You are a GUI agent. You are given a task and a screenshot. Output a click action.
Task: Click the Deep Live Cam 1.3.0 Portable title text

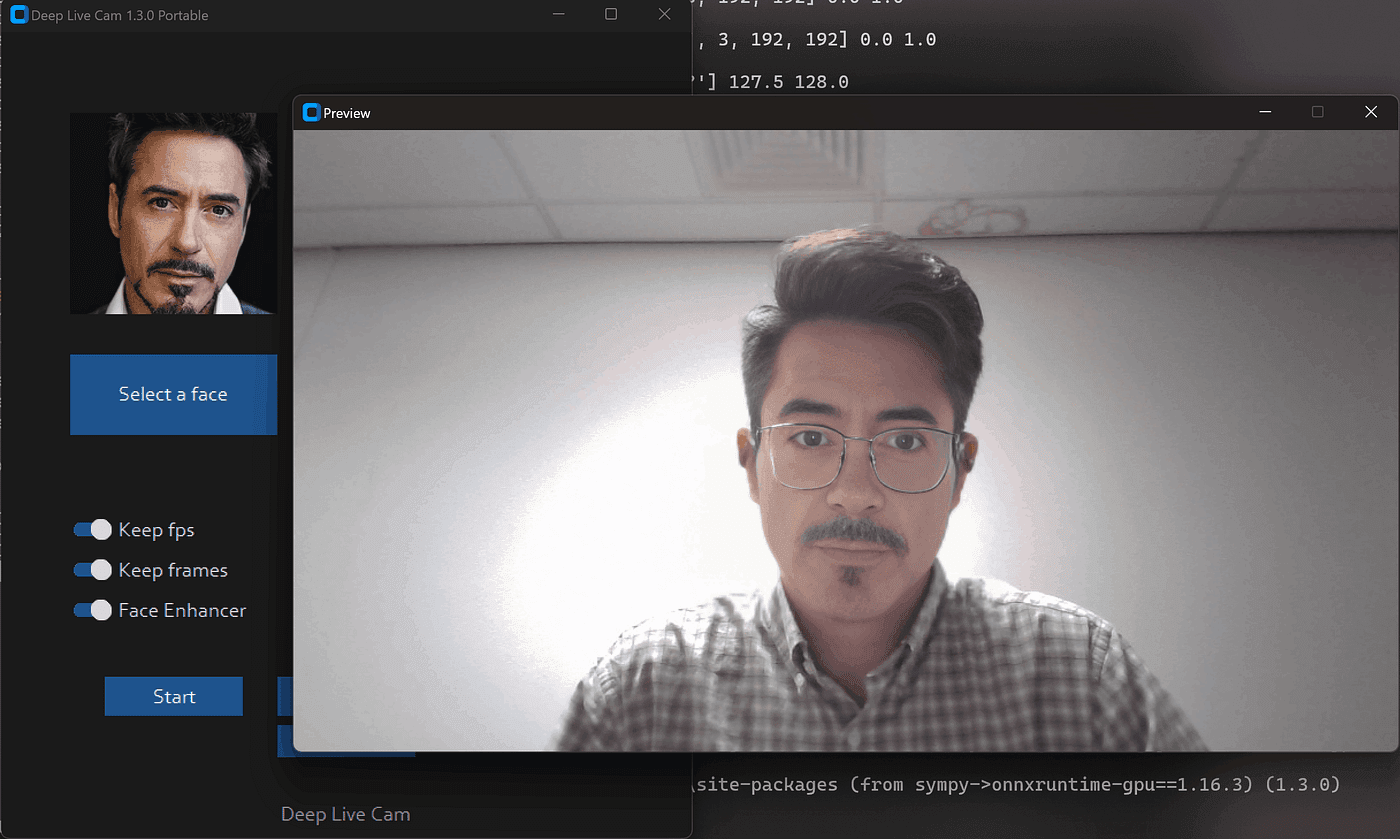[x=120, y=14]
